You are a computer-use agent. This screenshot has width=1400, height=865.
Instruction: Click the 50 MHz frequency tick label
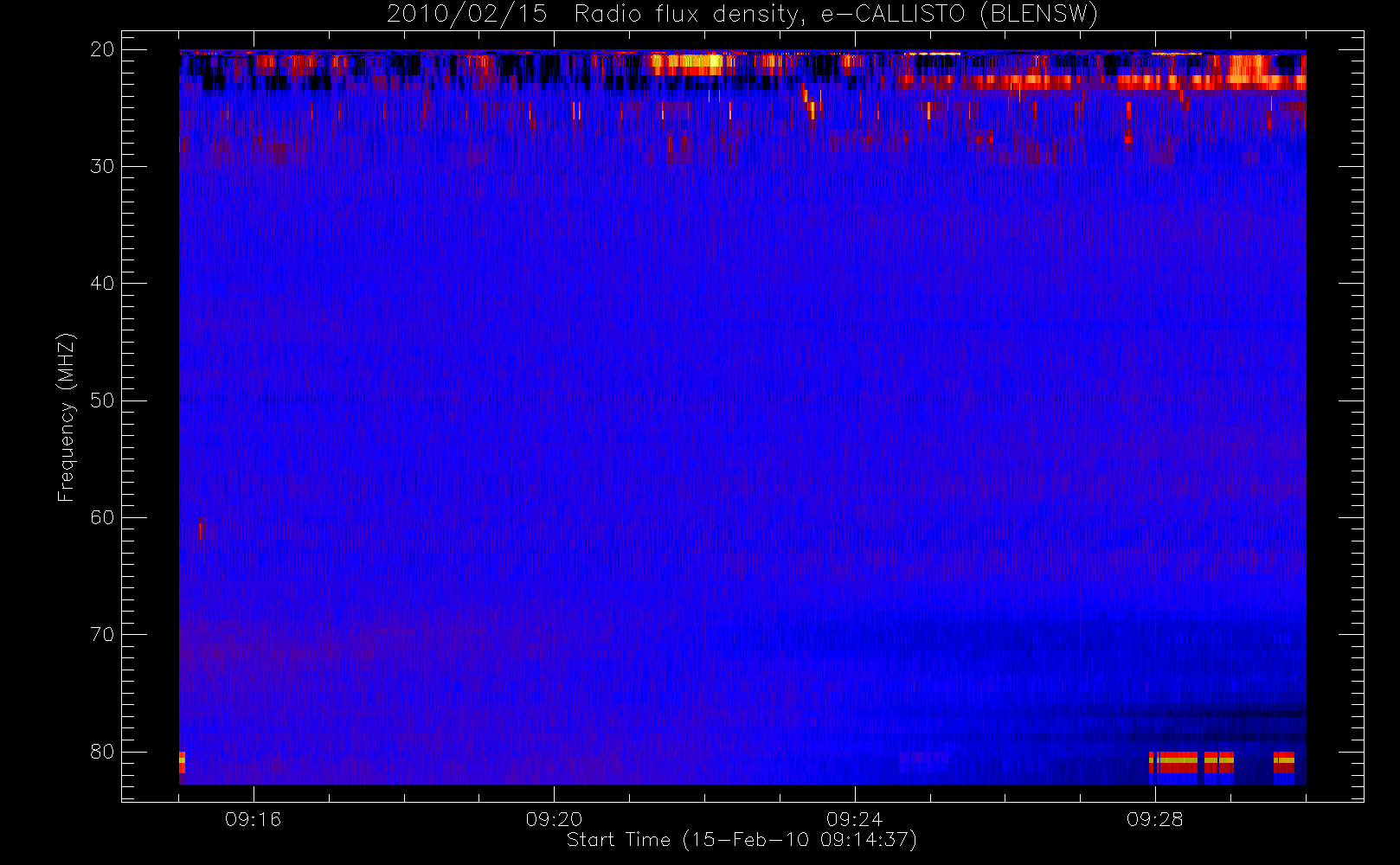102,400
